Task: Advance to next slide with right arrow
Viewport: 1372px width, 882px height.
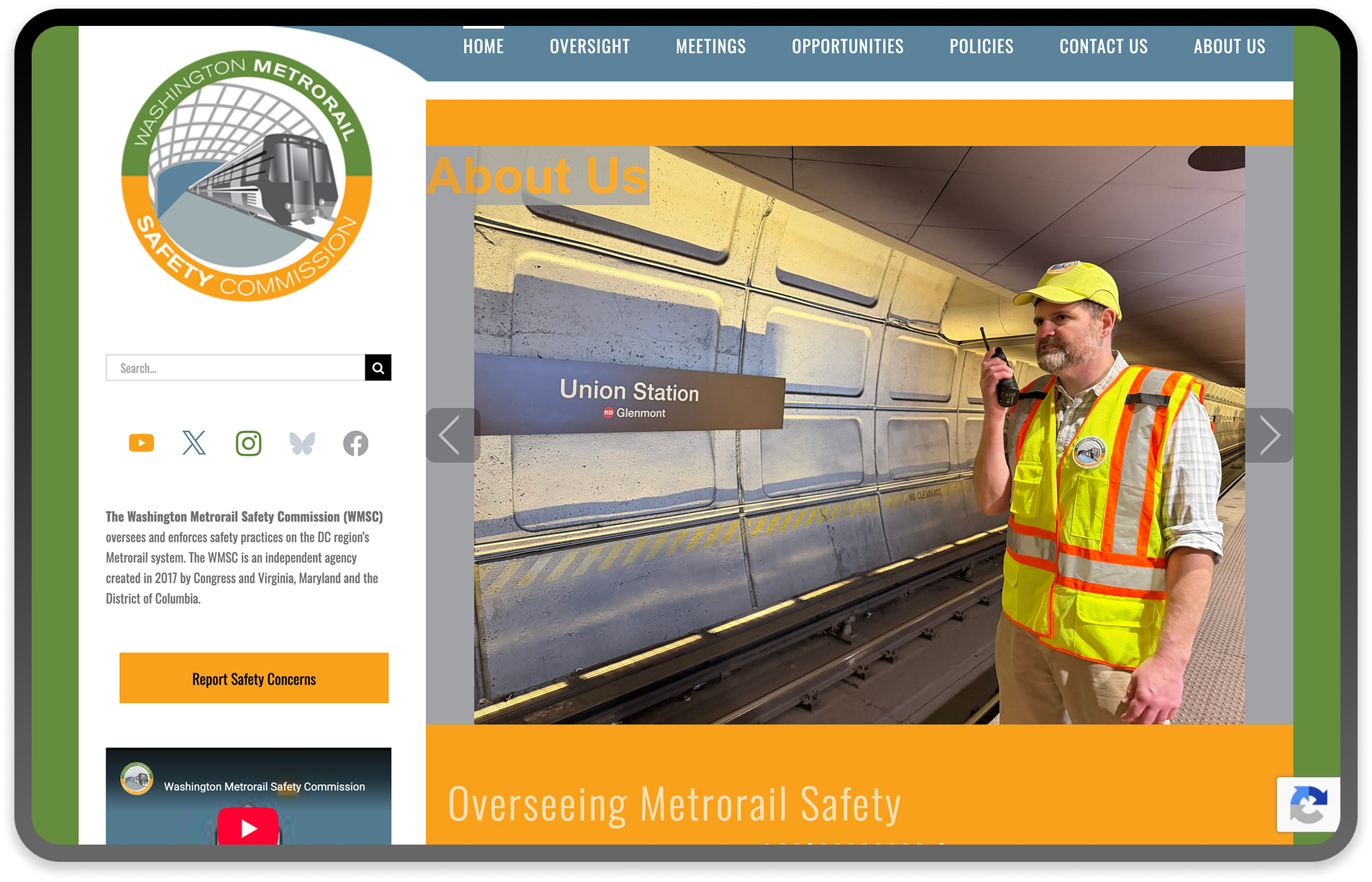Action: pyautogui.click(x=1269, y=435)
